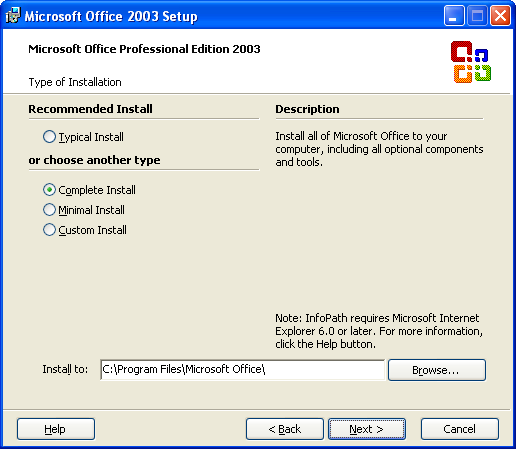The height and width of the screenshot is (449, 516).
Task: Click the 'Install all of Microsoft Office' description text
Action: point(379,149)
